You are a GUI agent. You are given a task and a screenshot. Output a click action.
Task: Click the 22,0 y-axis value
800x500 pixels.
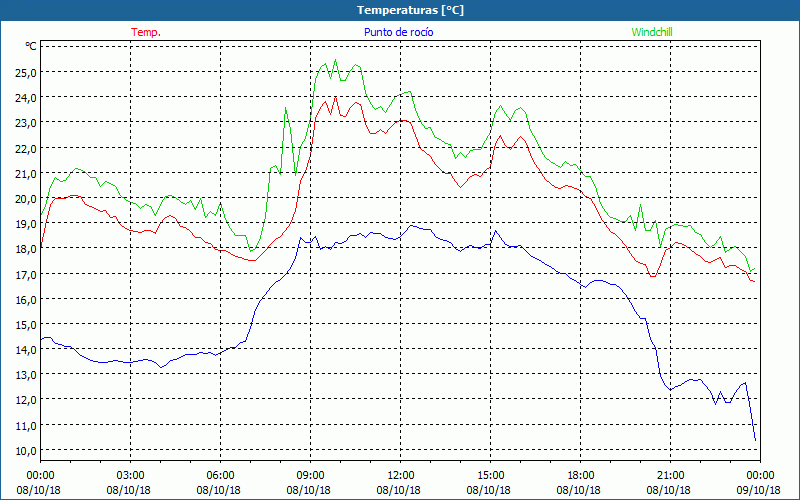click(x=26, y=148)
